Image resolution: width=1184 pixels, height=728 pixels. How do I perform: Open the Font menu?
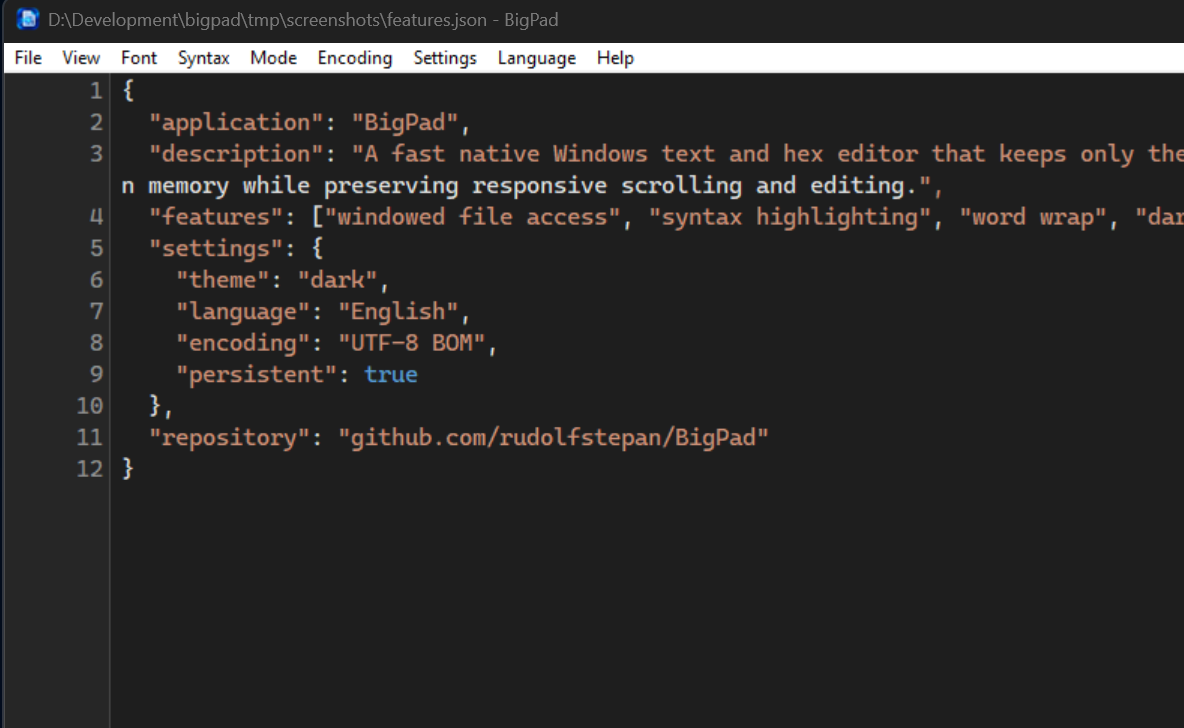(x=139, y=58)
